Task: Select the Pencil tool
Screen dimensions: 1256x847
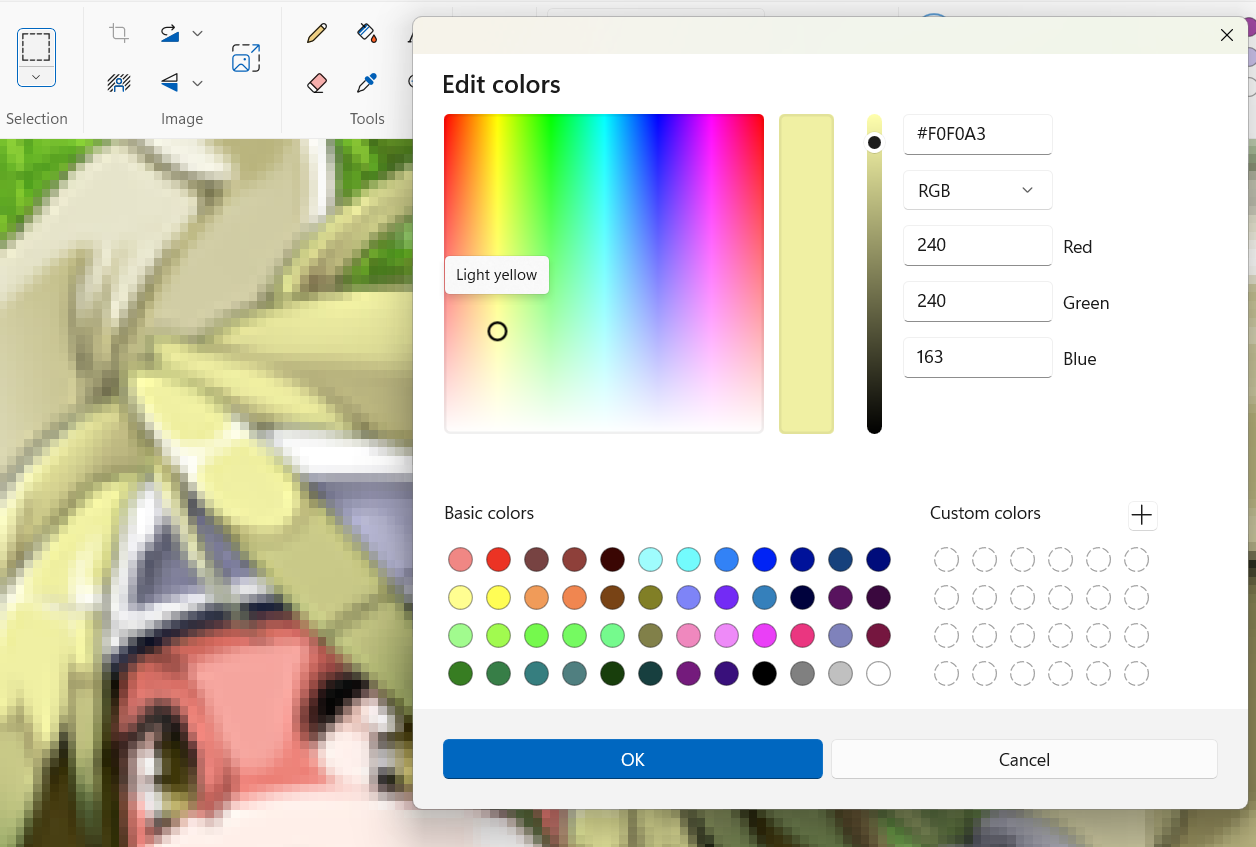Action: (x=317, y=33)
